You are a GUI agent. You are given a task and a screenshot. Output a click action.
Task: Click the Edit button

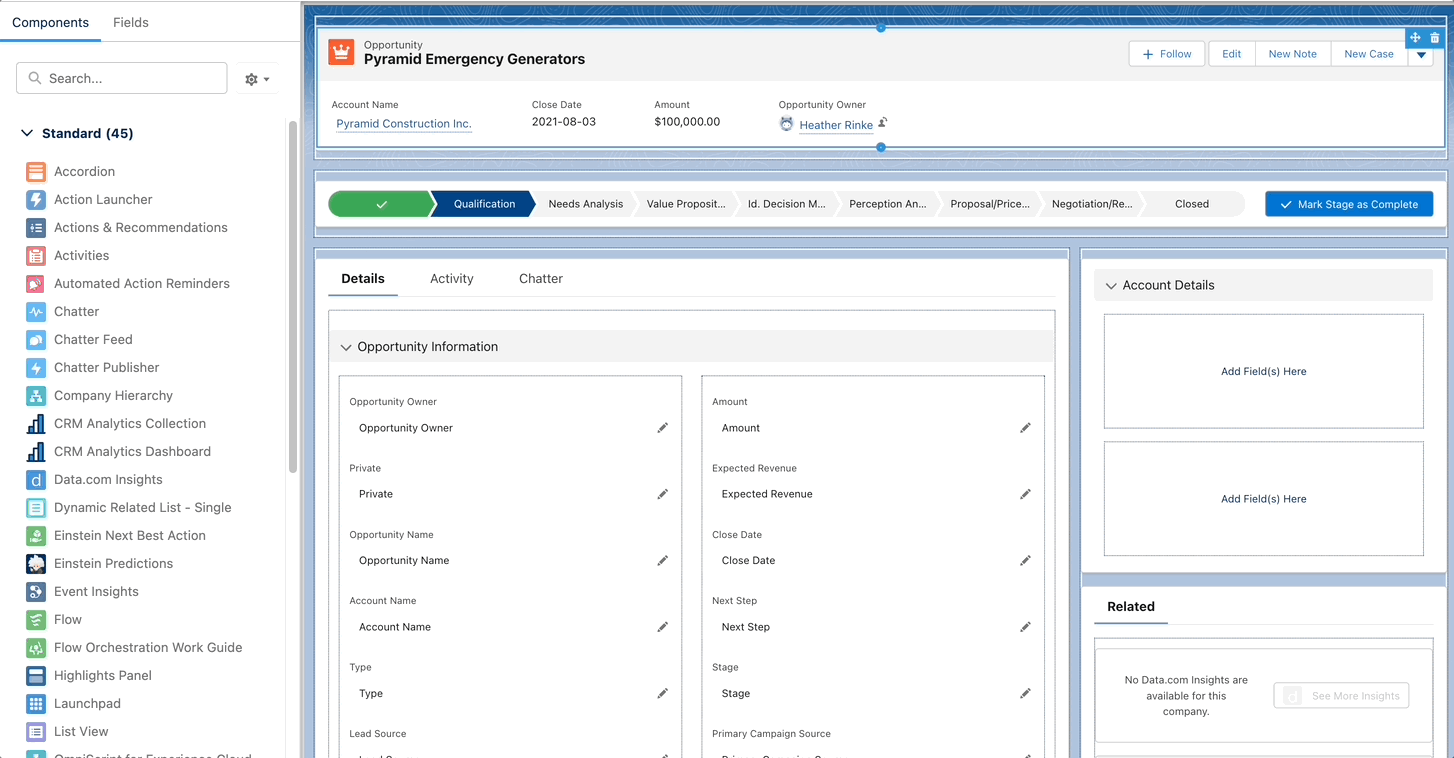coord(1232,54)
